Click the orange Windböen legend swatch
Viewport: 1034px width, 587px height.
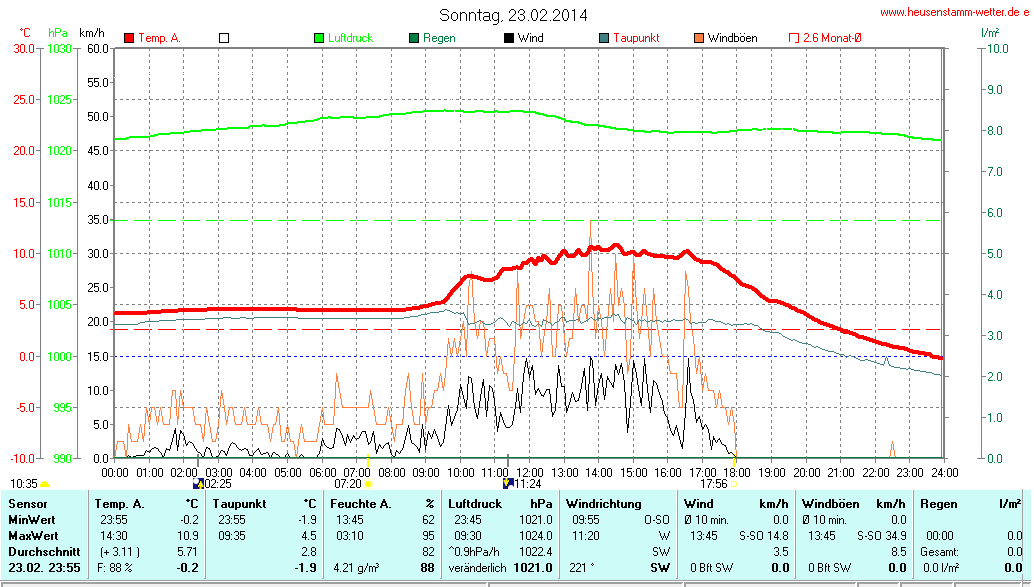click(699, 38)
